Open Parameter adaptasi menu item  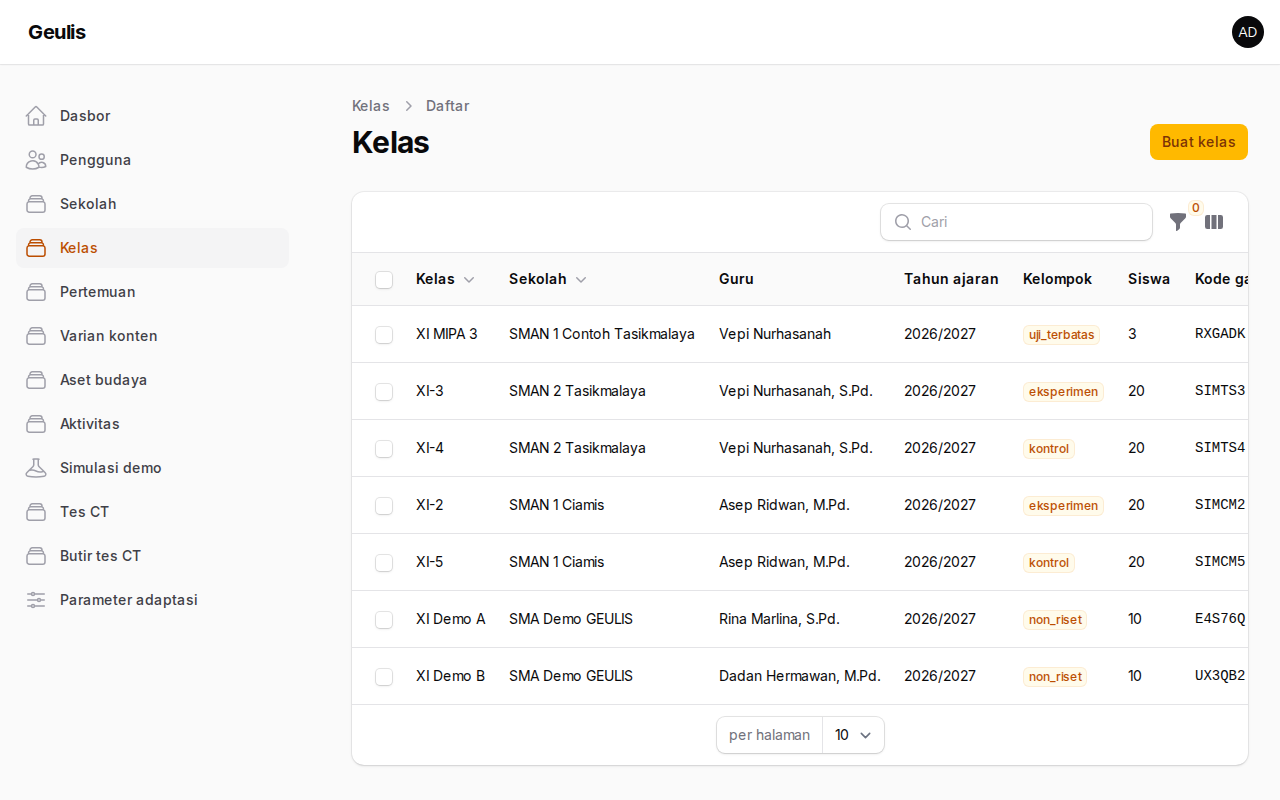pos(152,600)
